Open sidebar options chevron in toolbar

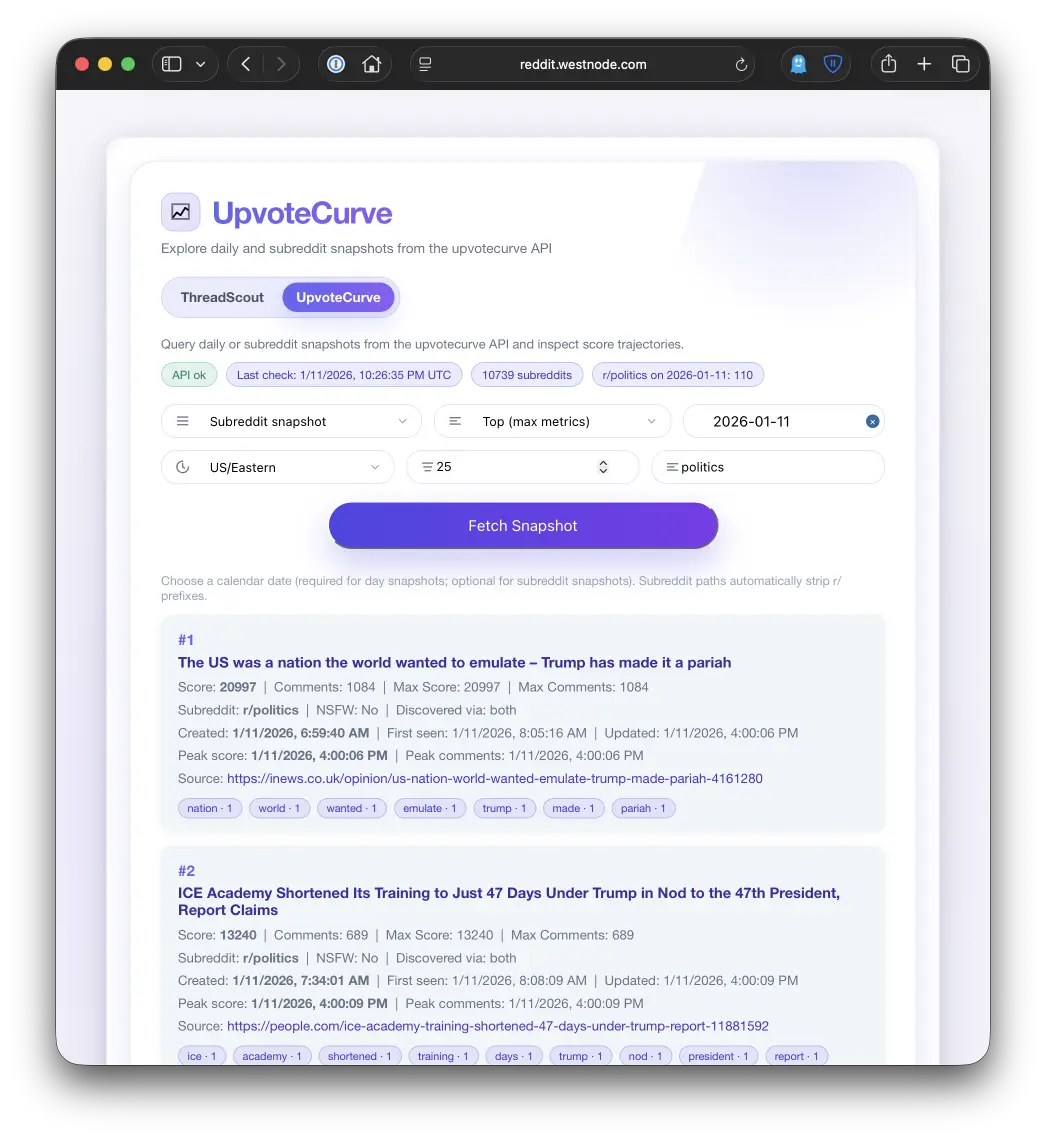tap(200, 64)
